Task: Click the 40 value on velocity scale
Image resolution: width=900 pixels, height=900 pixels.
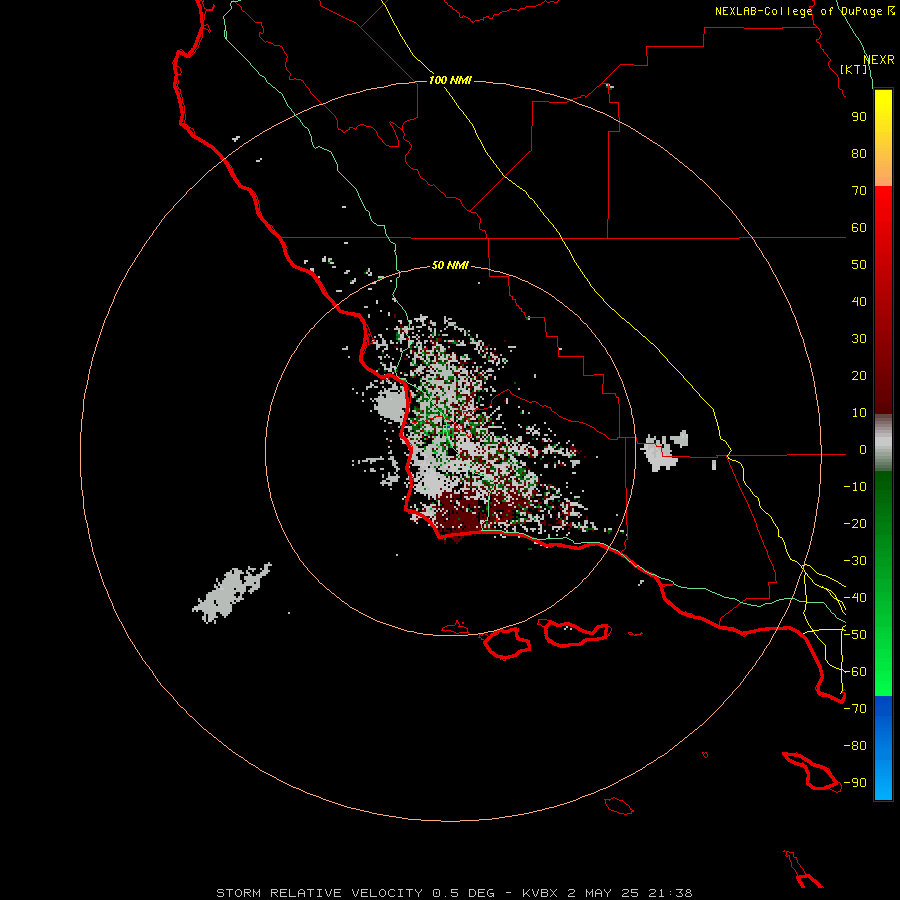Action: tap(859, 301)
